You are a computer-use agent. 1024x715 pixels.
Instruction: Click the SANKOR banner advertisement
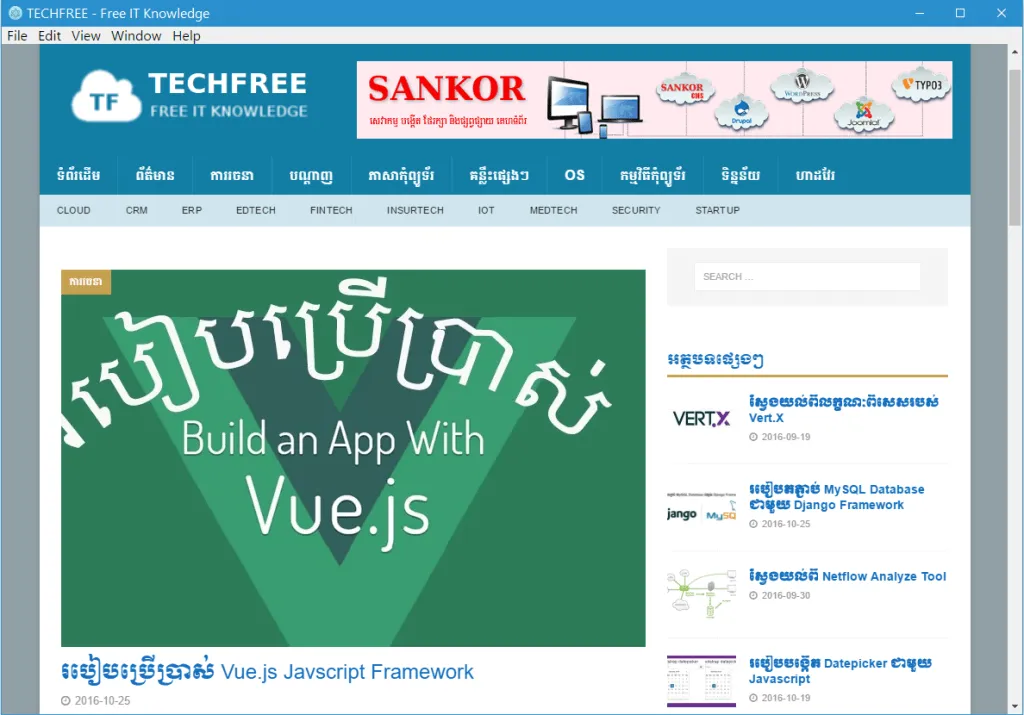pyautogui.click(x=654, y=100)
